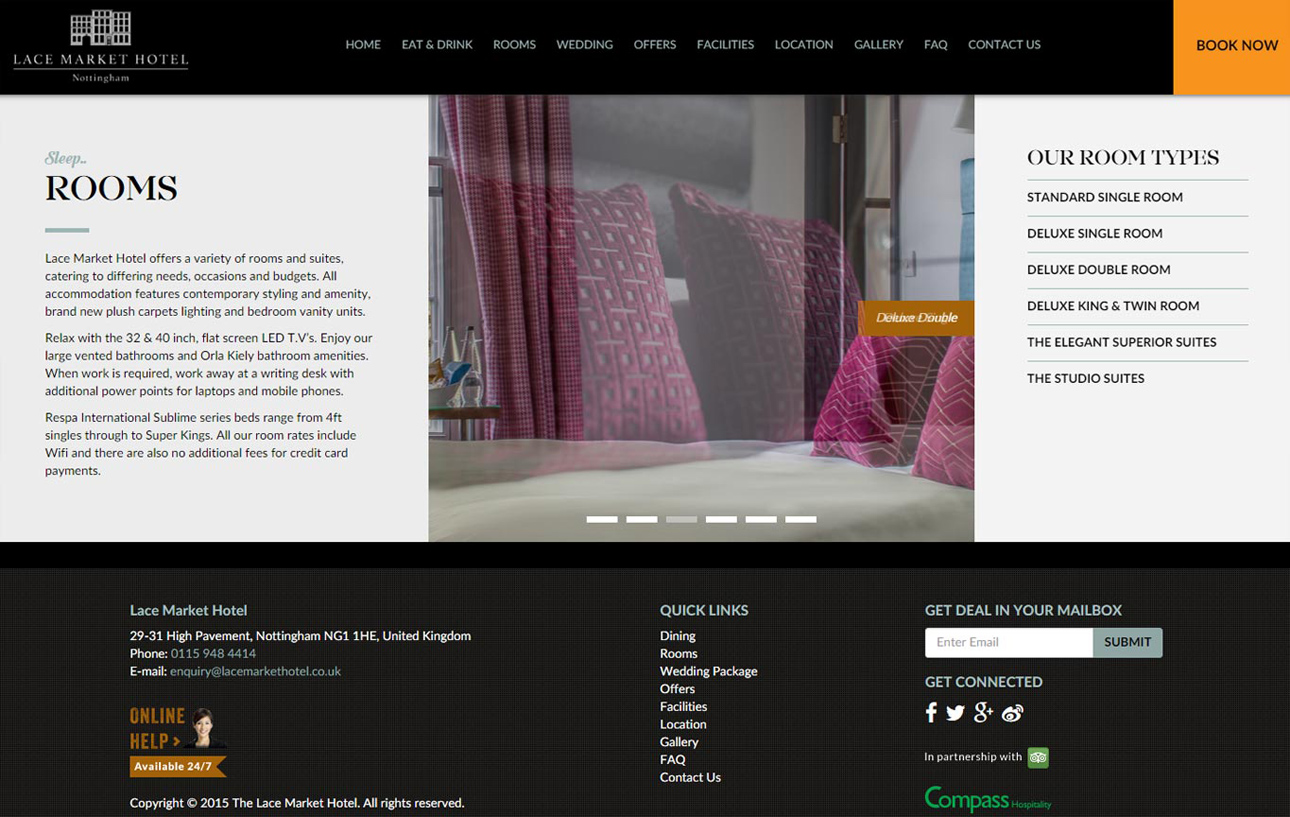This screenshot has height=817, width=1290.
Task: Select the third (active) carousel indicator
Action: tap(682, 519)
